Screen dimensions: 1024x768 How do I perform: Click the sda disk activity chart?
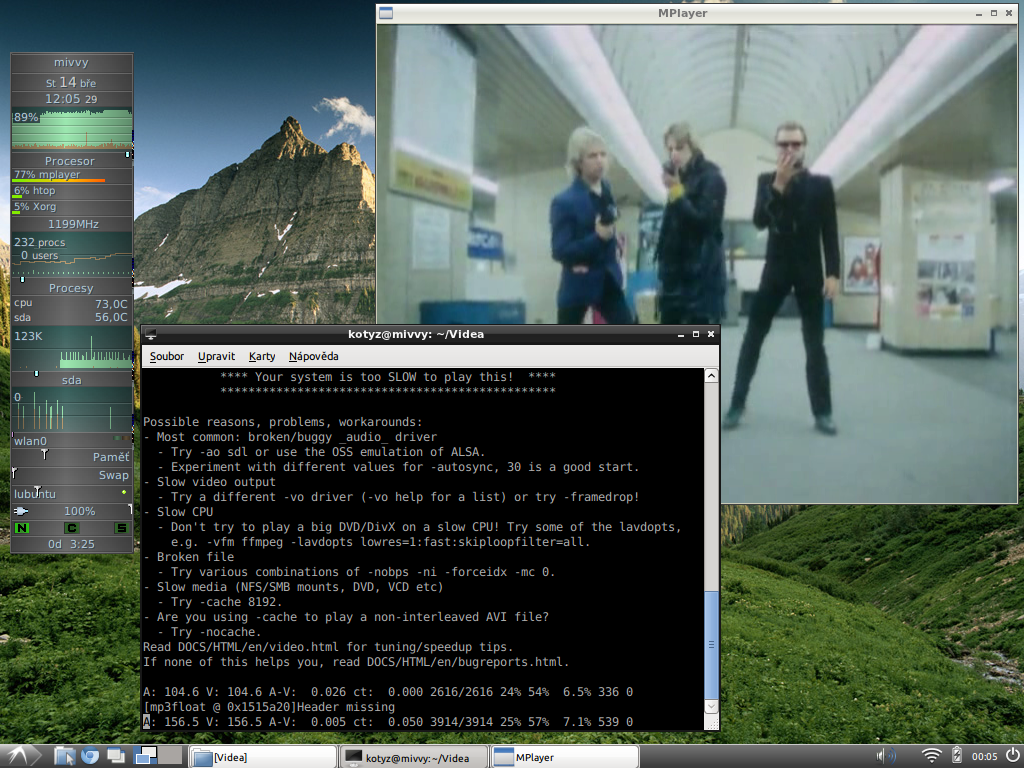point(72,409)
